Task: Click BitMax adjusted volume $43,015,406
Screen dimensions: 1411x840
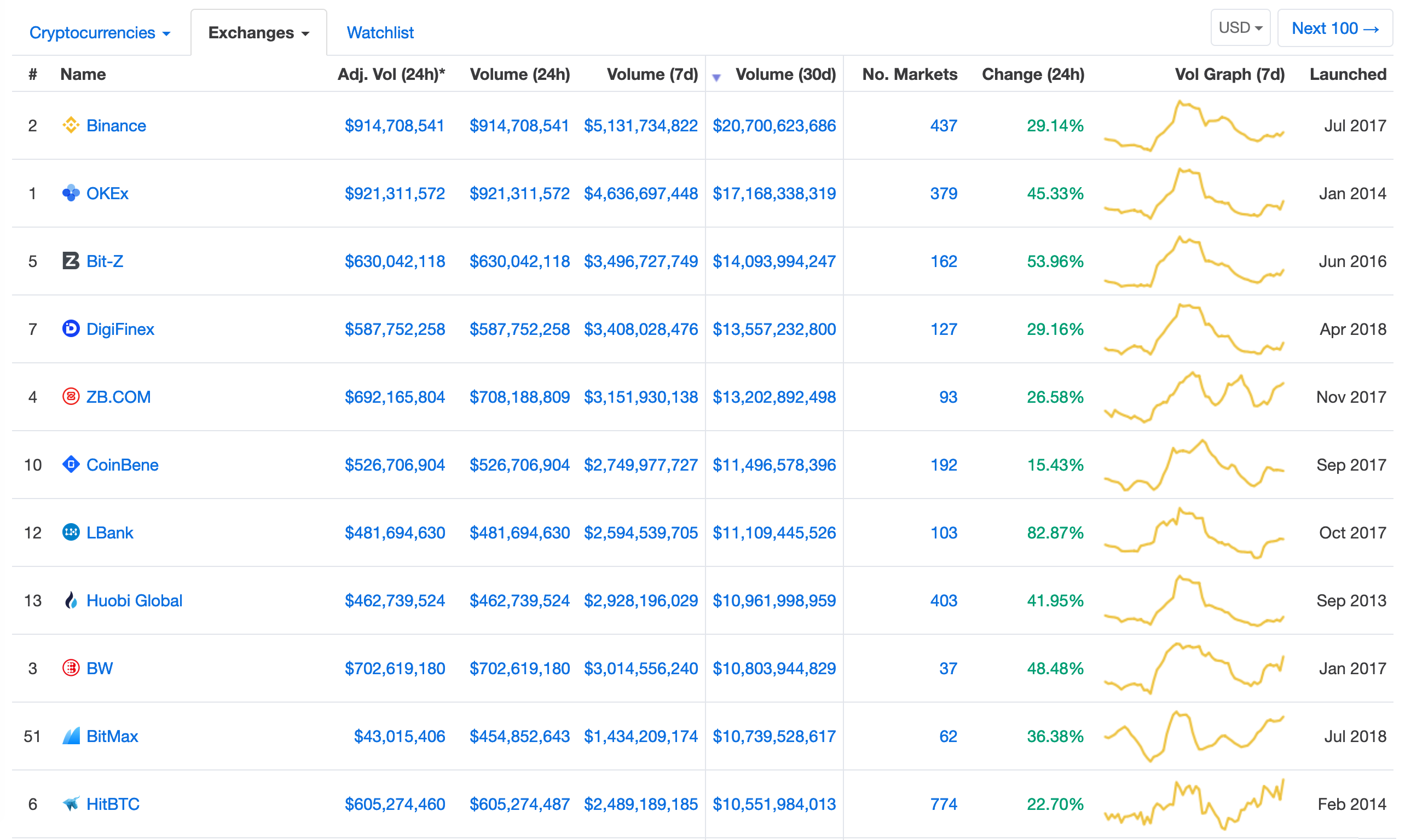Action: [x=399, y=737]
